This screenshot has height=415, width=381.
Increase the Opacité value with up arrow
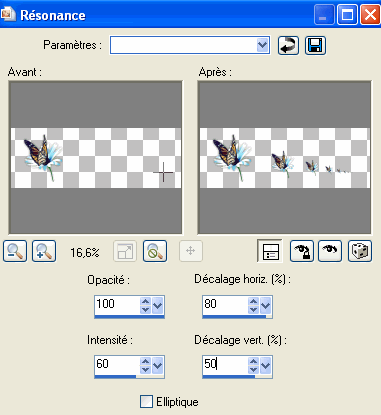coord(146,301)
